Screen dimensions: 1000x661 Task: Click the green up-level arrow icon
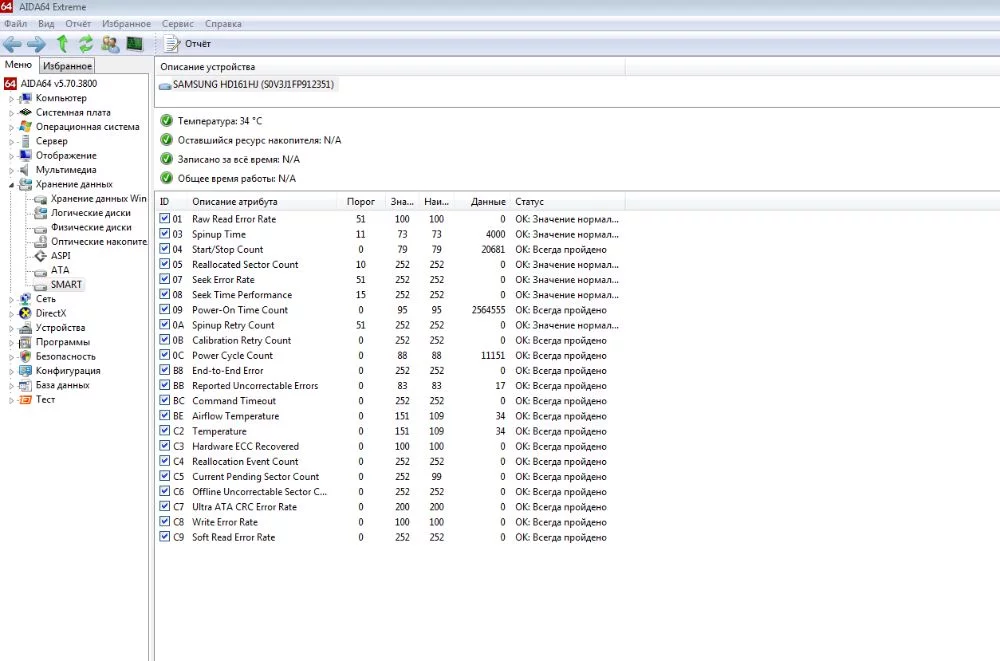point(62,44)
